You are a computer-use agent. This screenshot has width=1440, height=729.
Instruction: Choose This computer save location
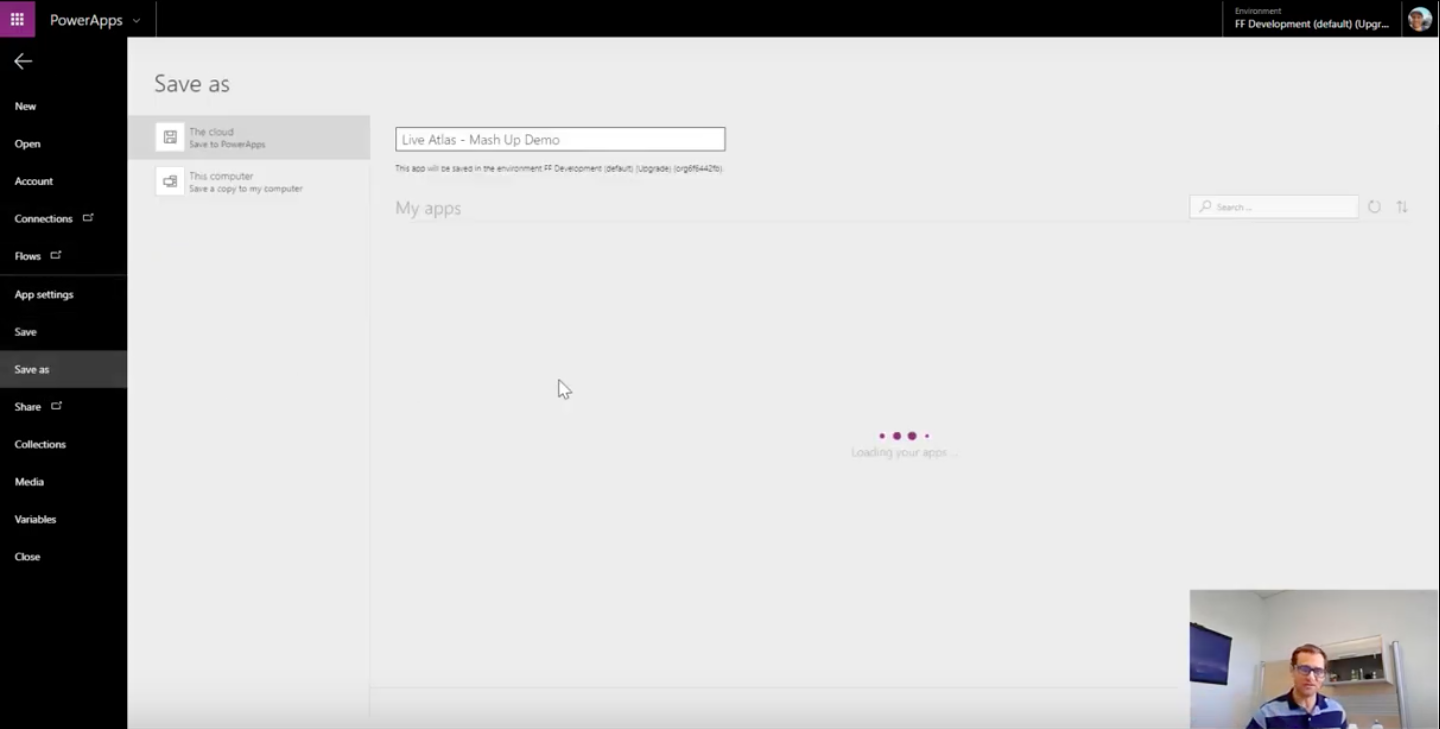248,181
